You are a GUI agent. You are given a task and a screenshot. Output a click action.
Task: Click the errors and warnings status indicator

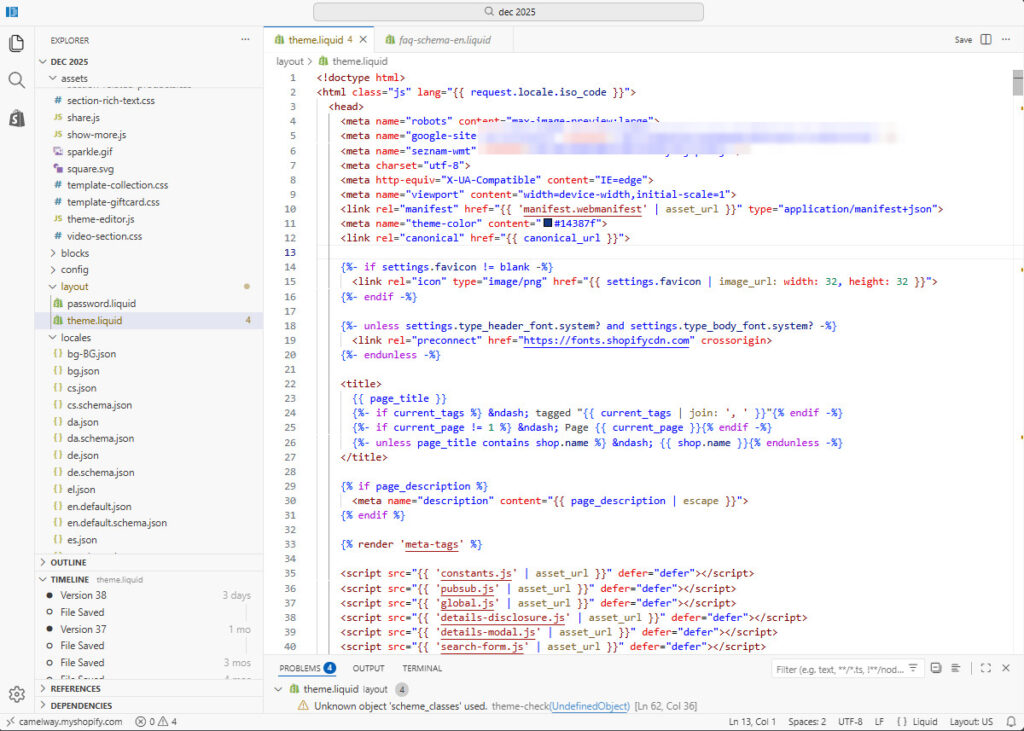coord(156,722)
